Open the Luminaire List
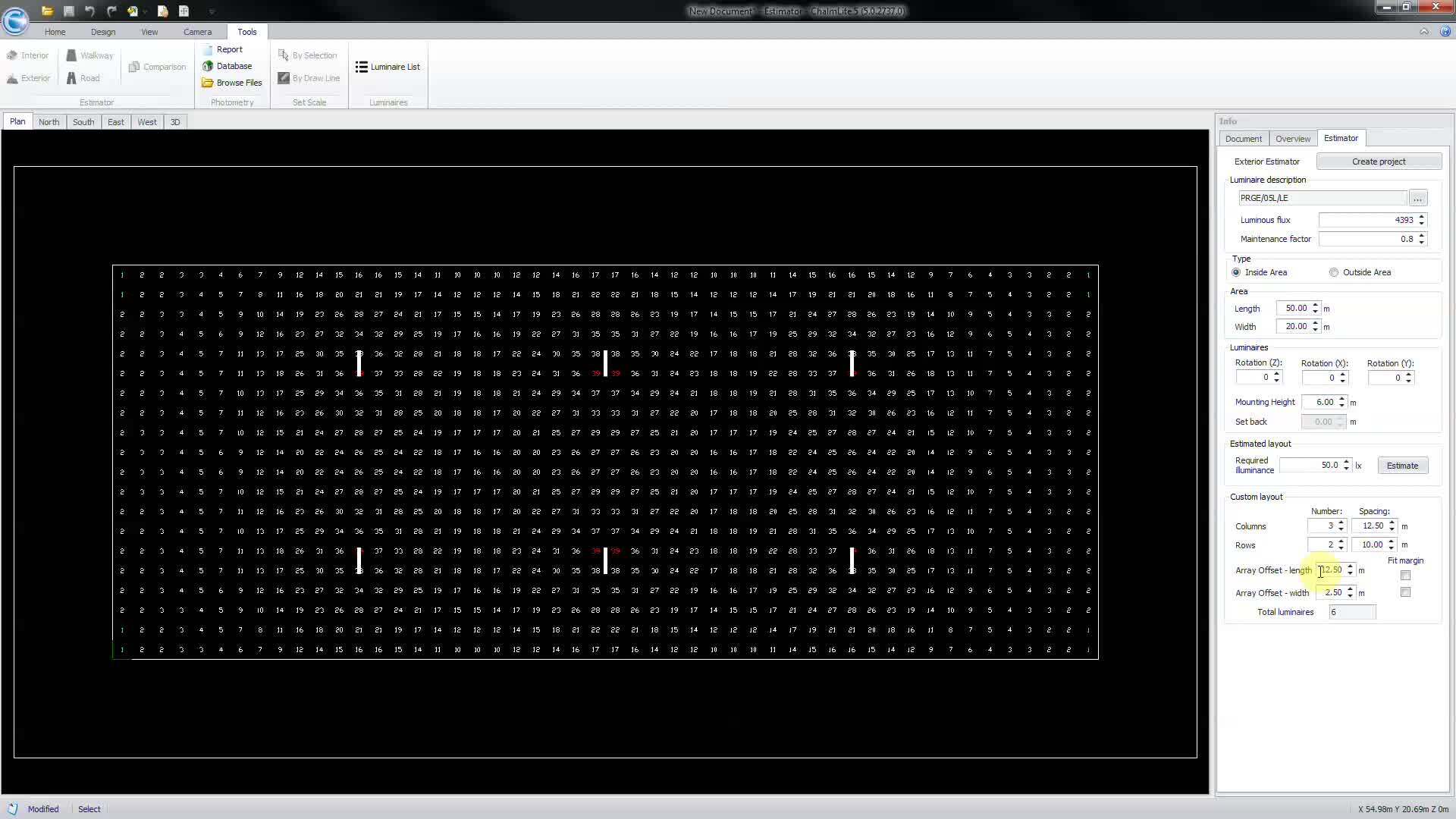Image resolution: width=1456 pixels, height=819 pixels. tap(388, 67)
